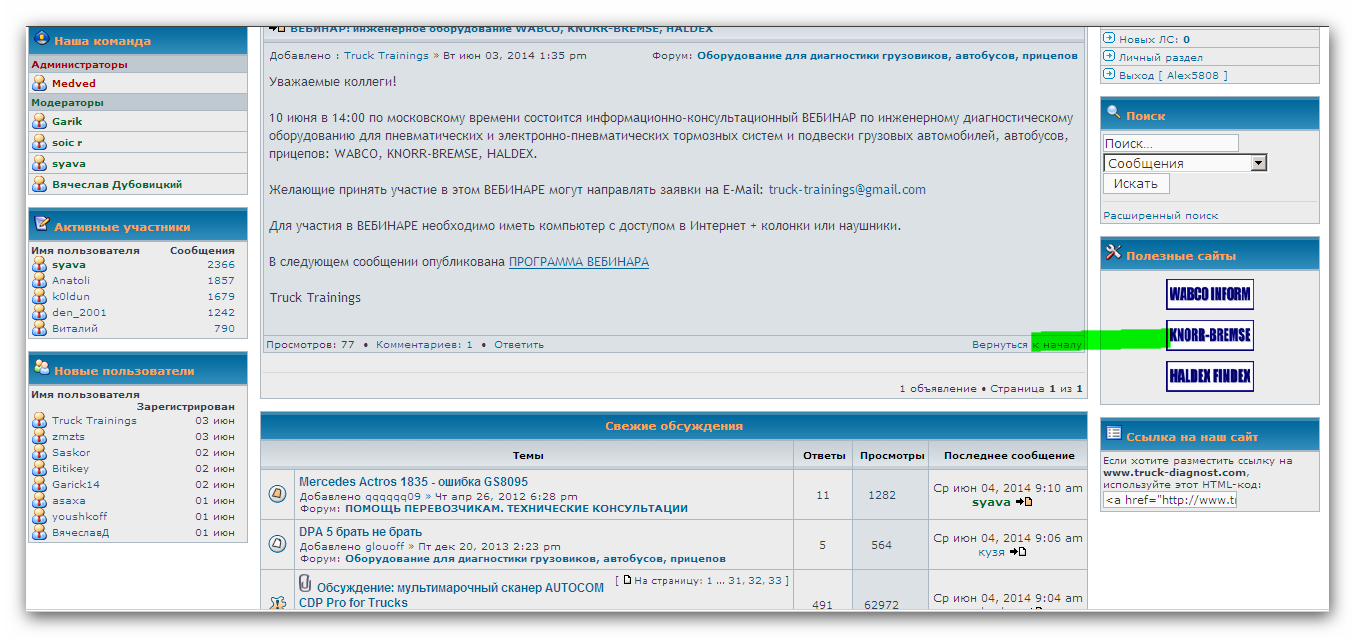
Task: Open the glouoff author link
Action: pyautogui.click(x=386, y=547)
